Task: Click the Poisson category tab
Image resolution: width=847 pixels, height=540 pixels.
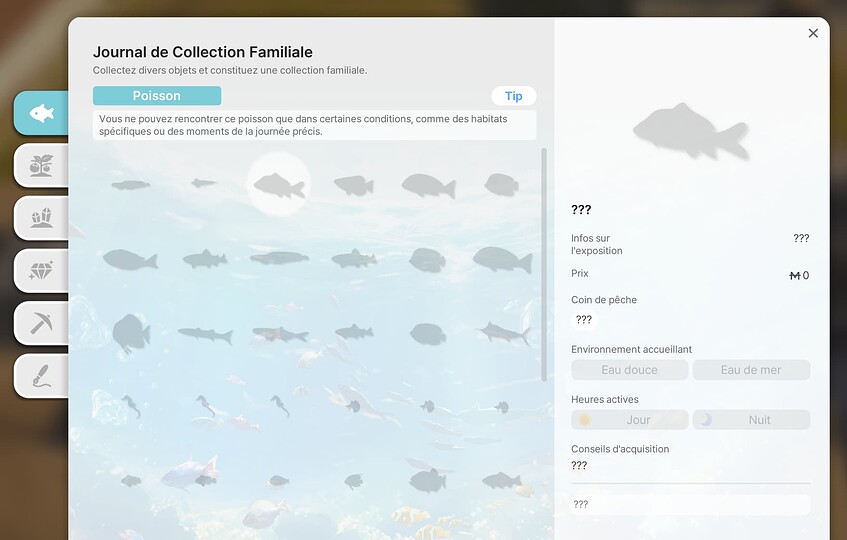Action: (157, 96)
